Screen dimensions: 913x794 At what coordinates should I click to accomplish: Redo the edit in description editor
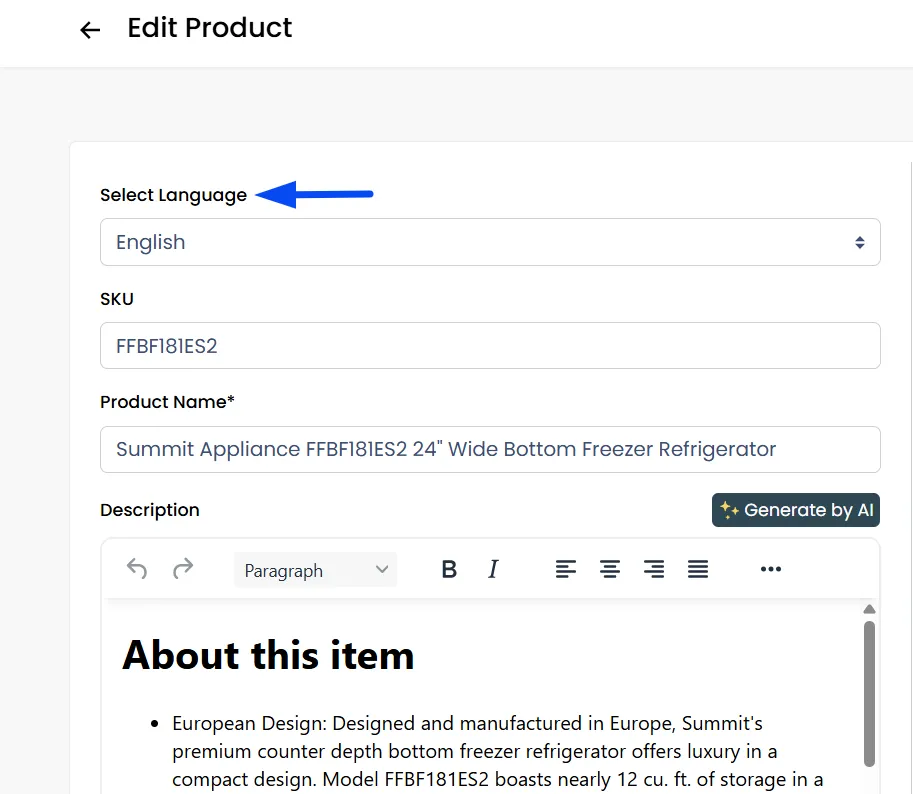(183, 569)
